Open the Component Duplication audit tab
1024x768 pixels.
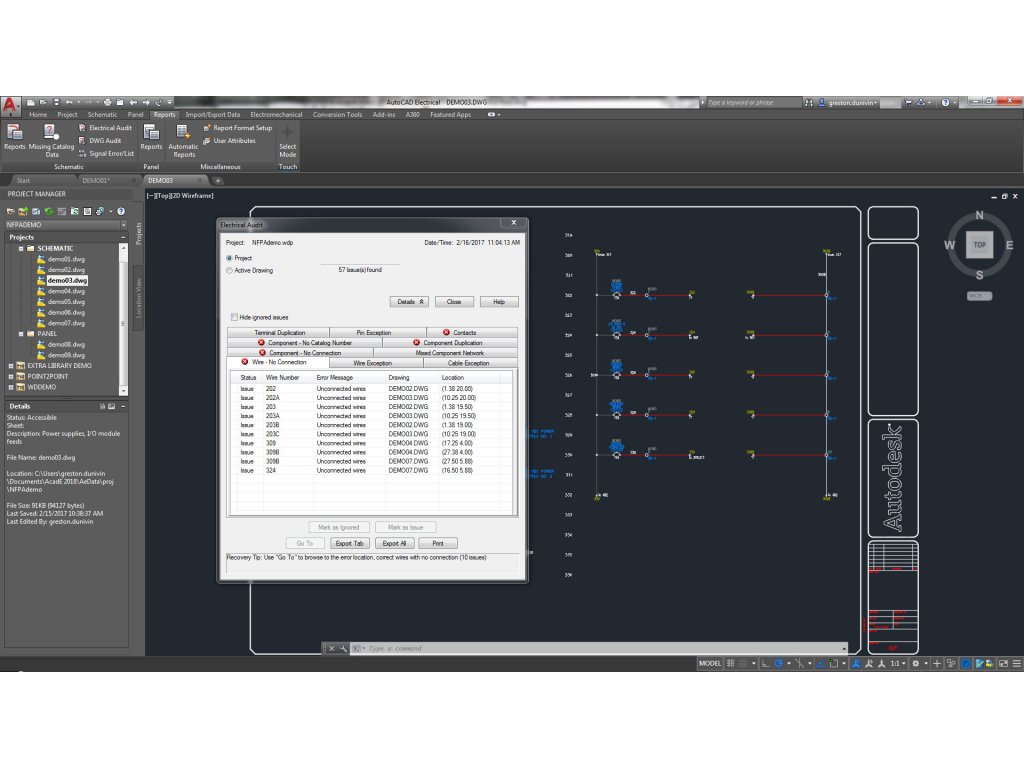pos(450,343)
